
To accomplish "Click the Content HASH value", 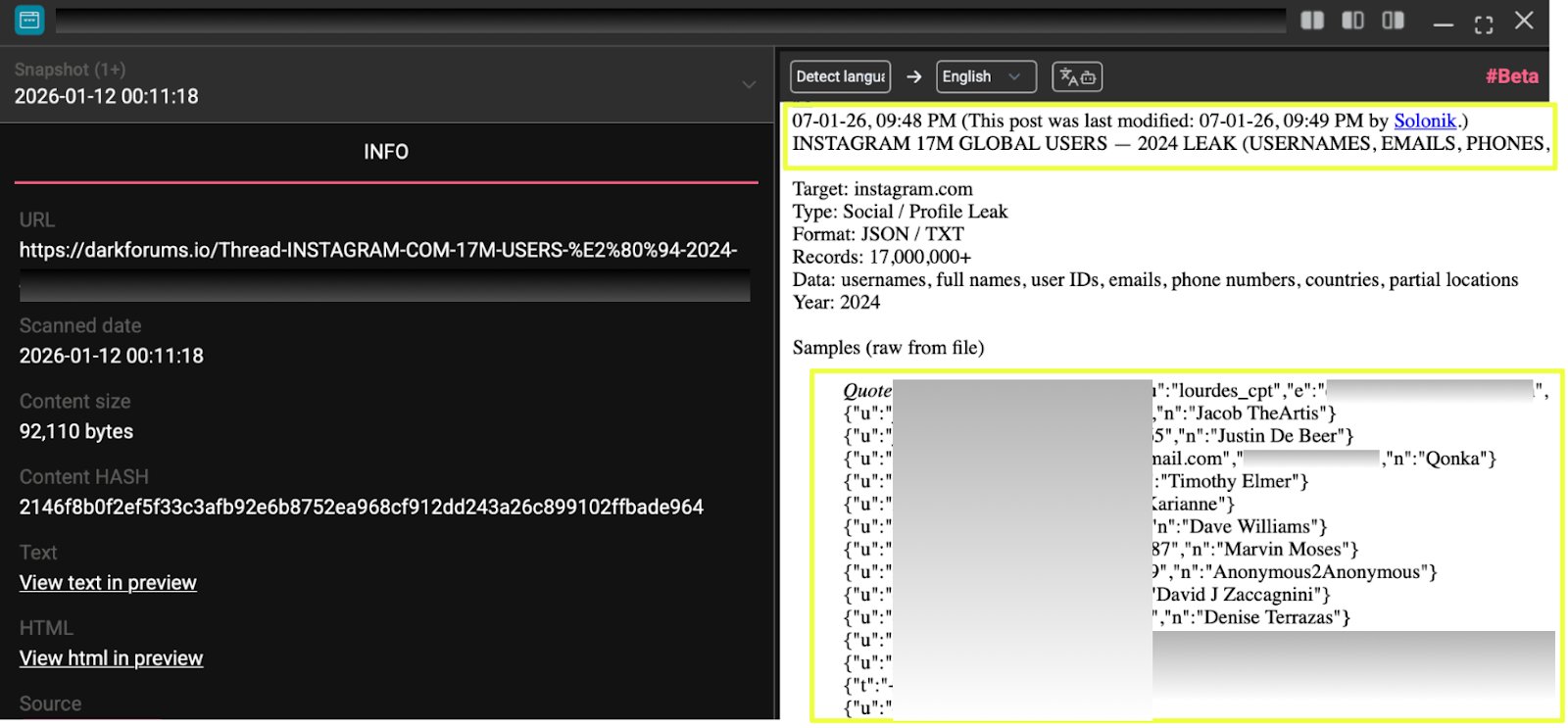I will 361,508.
